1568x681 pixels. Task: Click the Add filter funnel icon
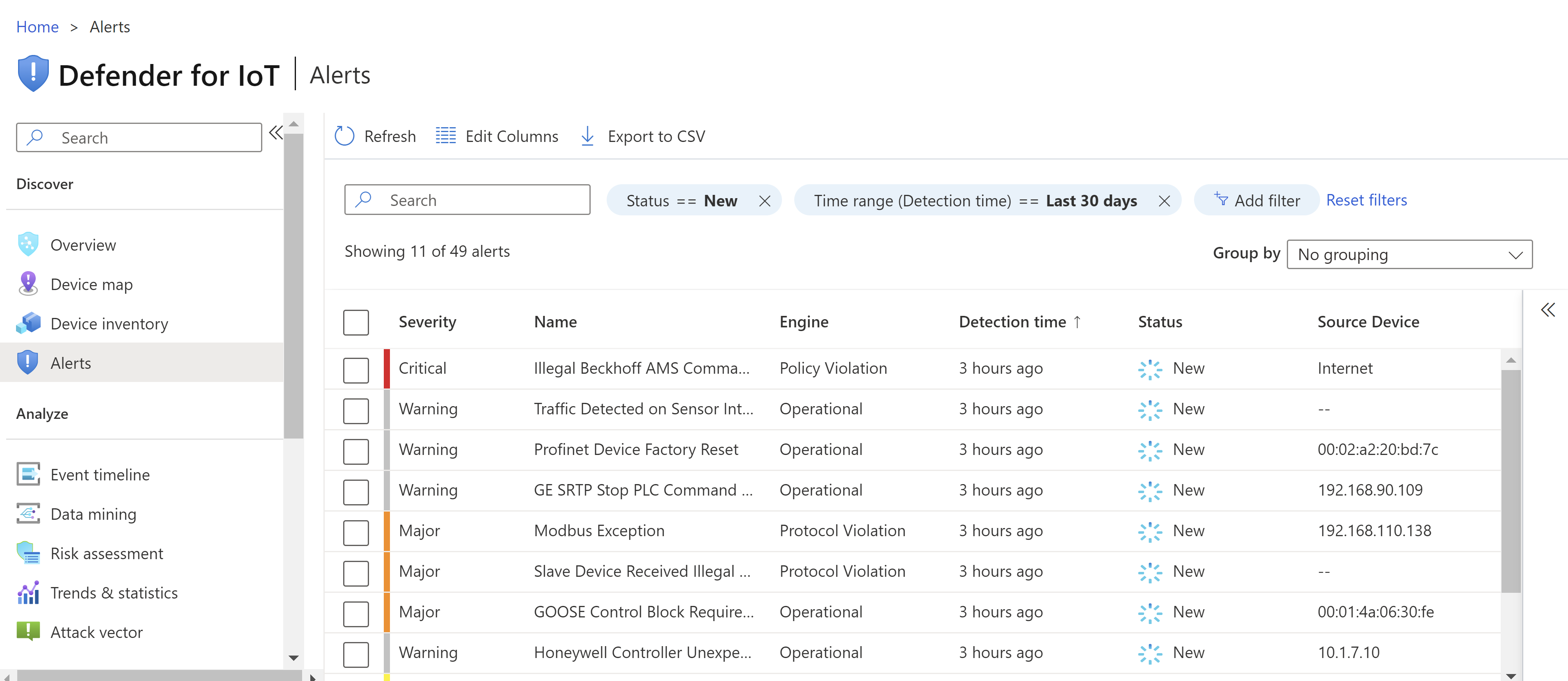tap(1221, 199)
